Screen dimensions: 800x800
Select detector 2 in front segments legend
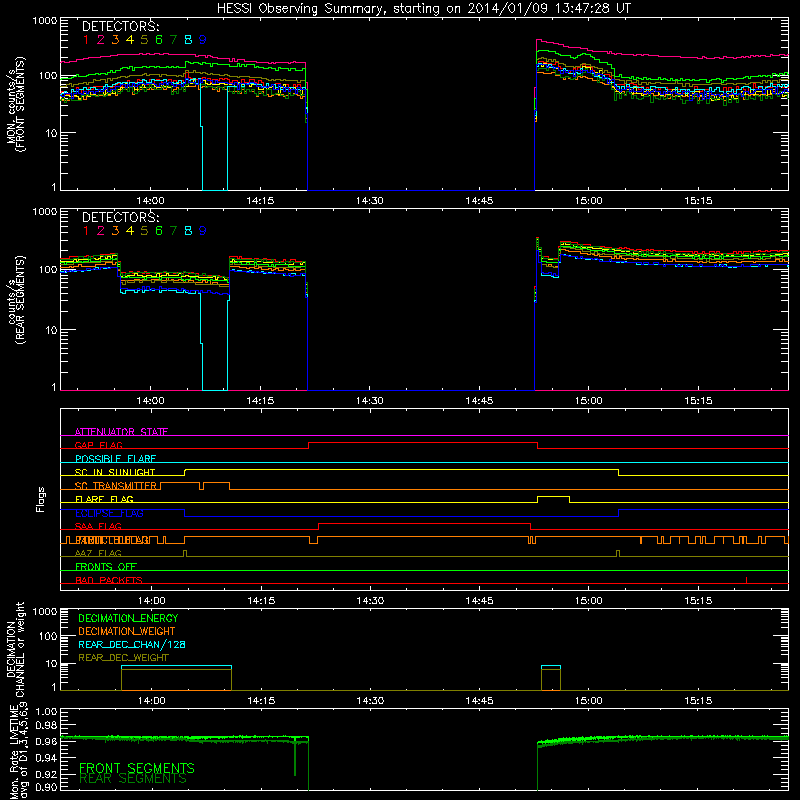[x=101, y=40]
